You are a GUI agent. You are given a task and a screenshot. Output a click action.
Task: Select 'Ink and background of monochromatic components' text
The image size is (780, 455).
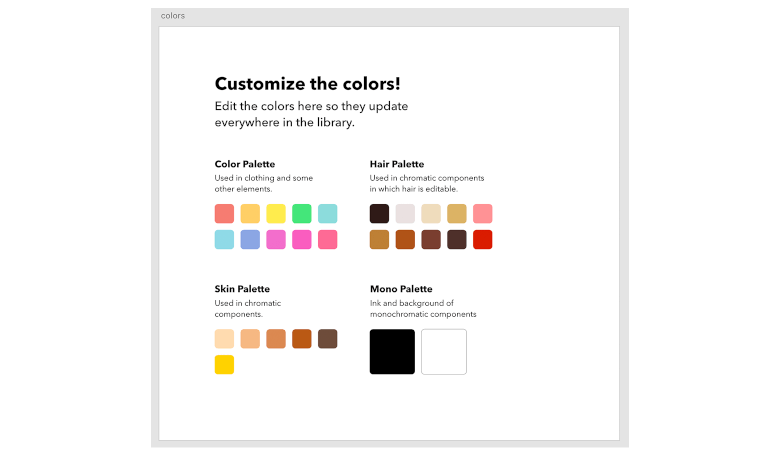423,309
